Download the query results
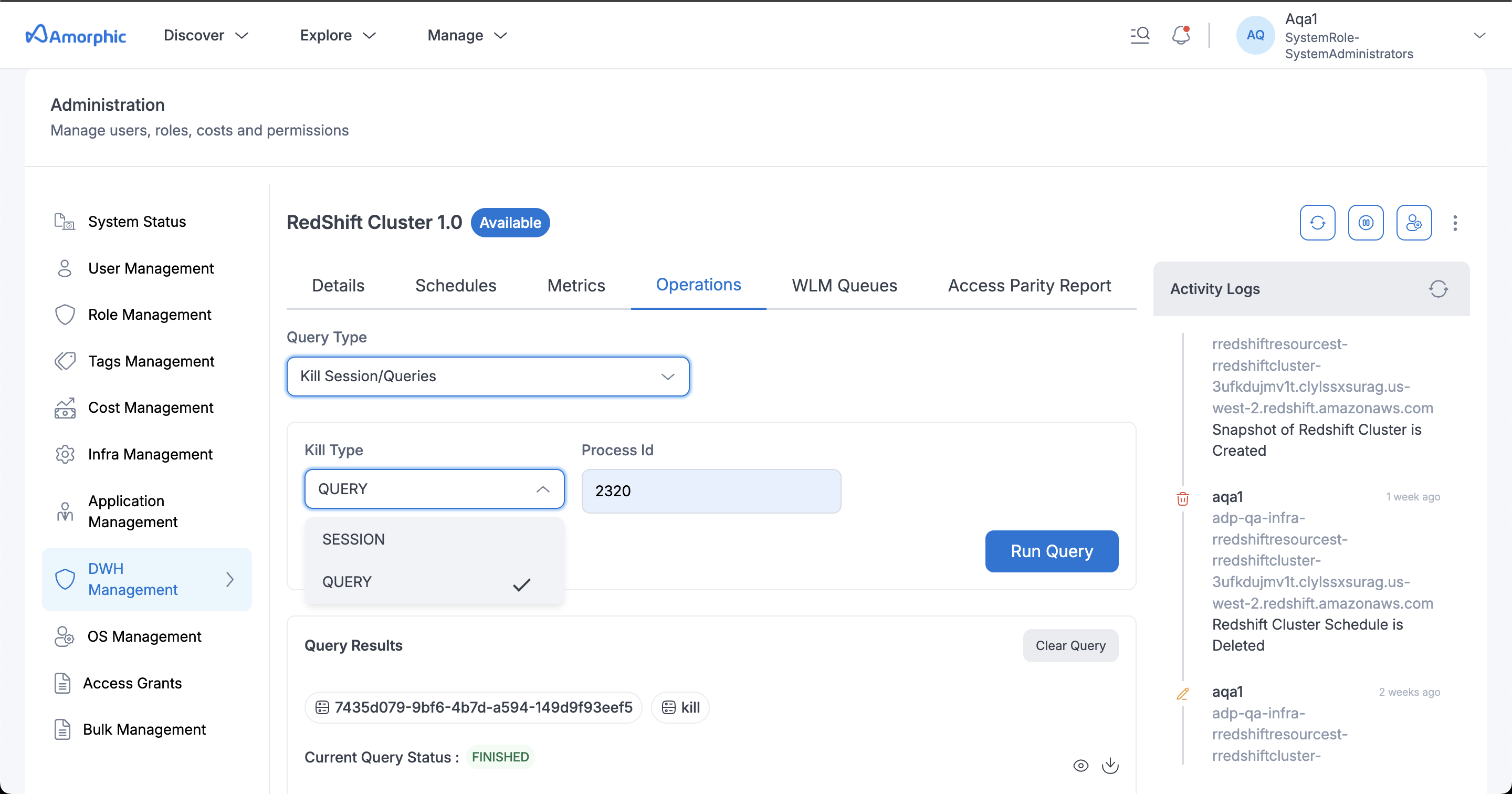The height and width of the screenshot is (794, 1512). point(1110,765)
